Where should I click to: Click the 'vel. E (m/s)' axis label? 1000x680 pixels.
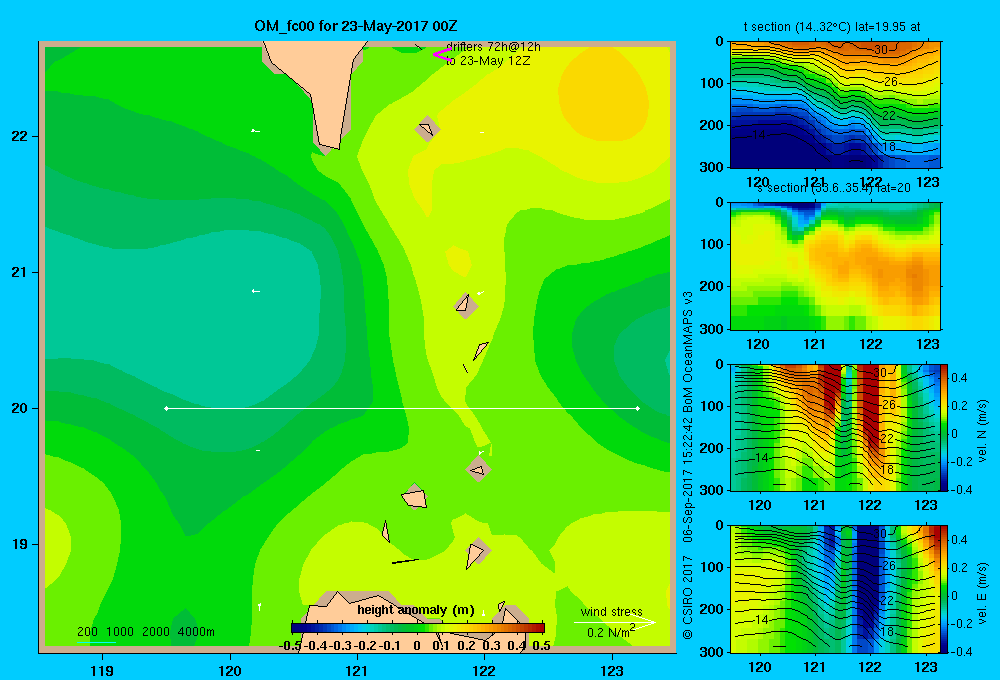[982, 593]
